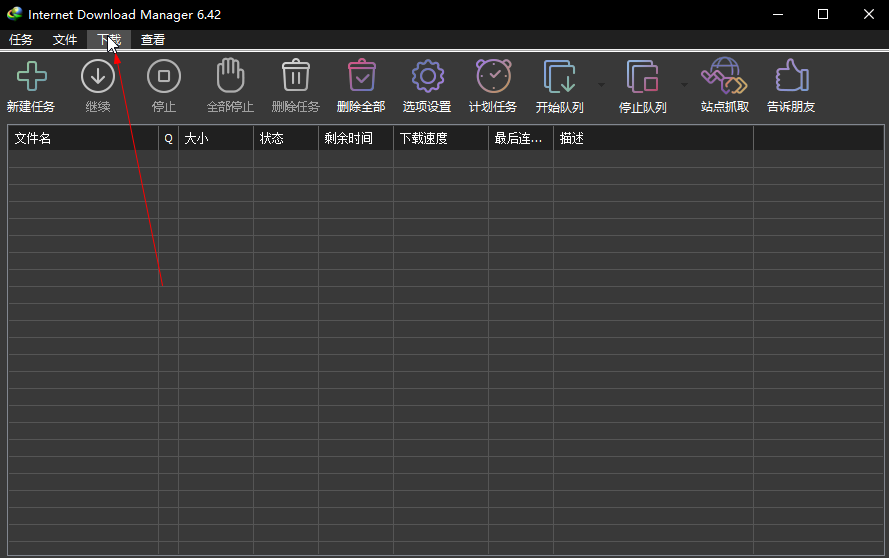
Task: Open 计划任务 clock icon
Action: click(x=493, y=75)
